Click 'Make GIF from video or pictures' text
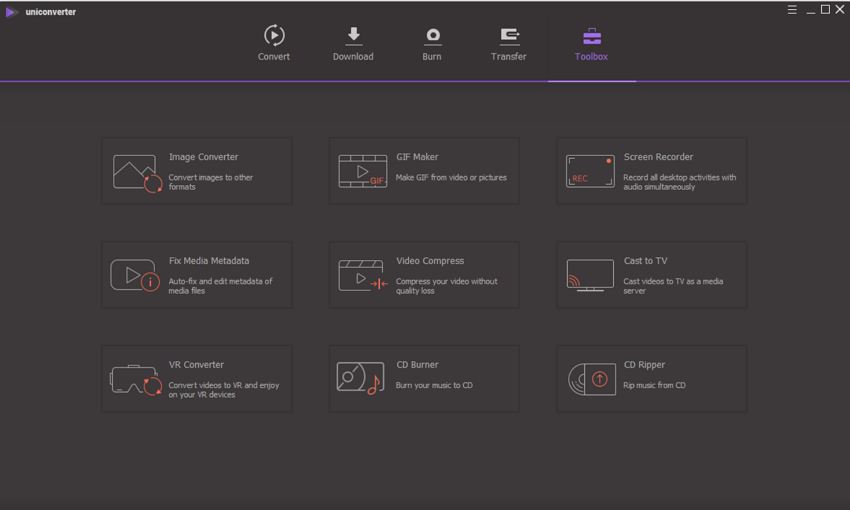 pos(451,177)
